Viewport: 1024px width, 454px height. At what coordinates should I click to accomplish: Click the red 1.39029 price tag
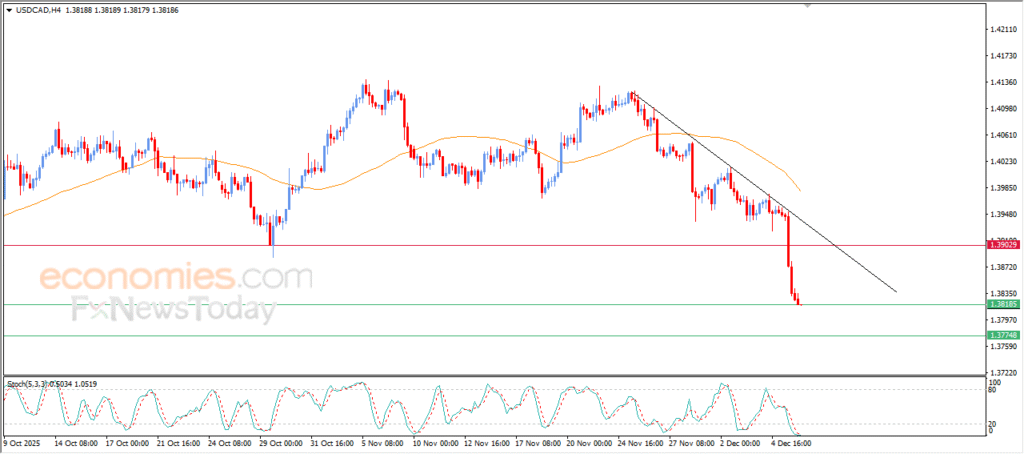(x=1001, y=244)
